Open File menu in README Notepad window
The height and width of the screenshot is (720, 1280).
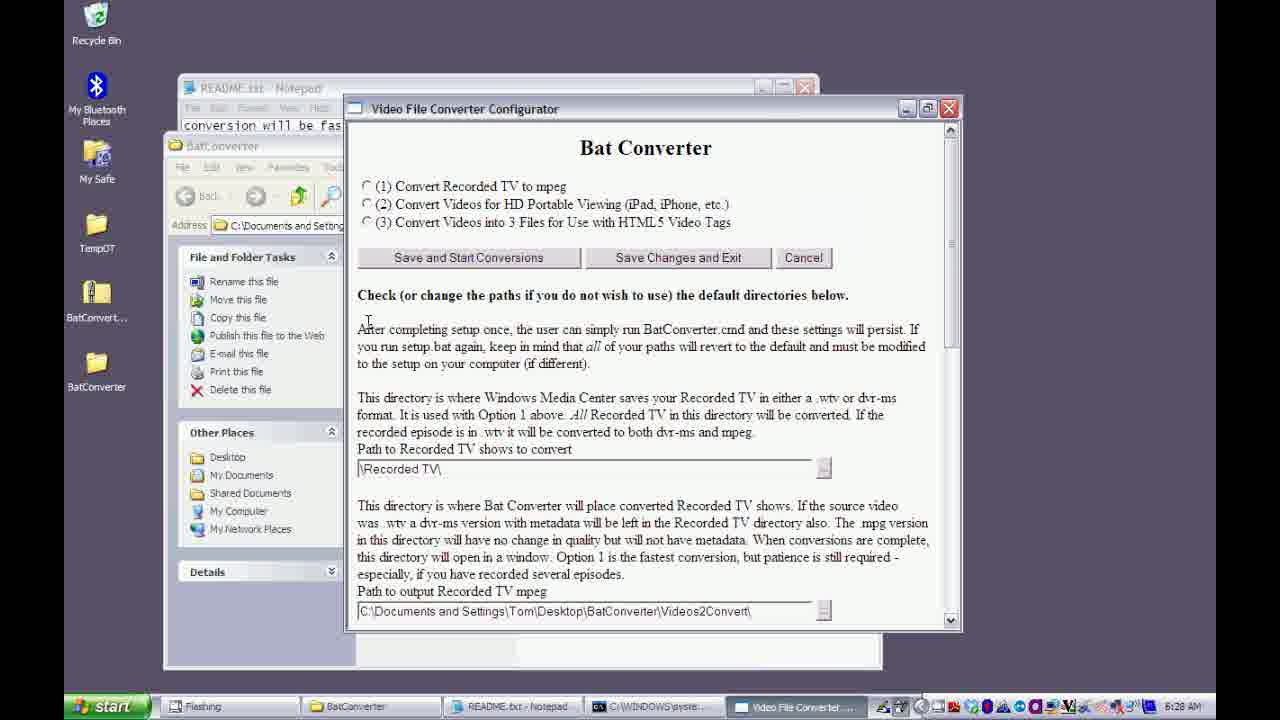[x=192, y=108]
